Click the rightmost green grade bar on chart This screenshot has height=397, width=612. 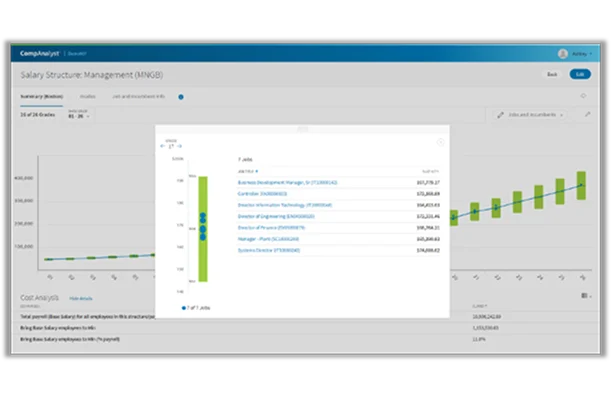click(x=581, y=185)
